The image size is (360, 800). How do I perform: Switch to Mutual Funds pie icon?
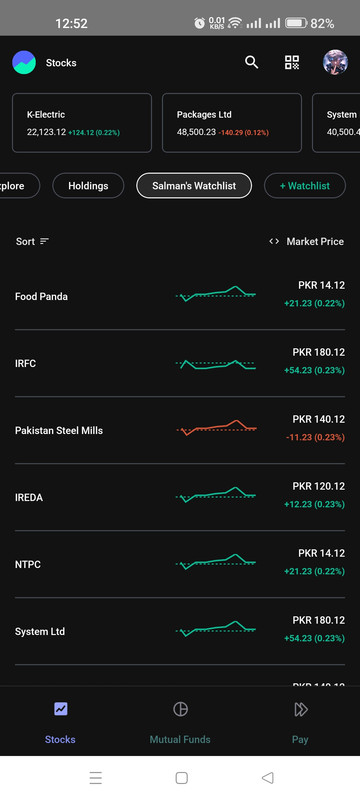180,709
